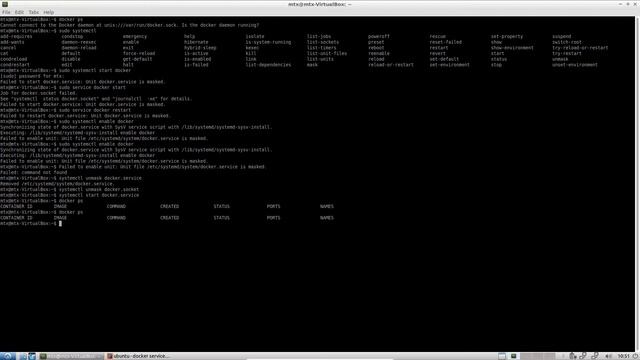
Task: Click "unset-environment" completion text
Action: [x=575, y=64]
